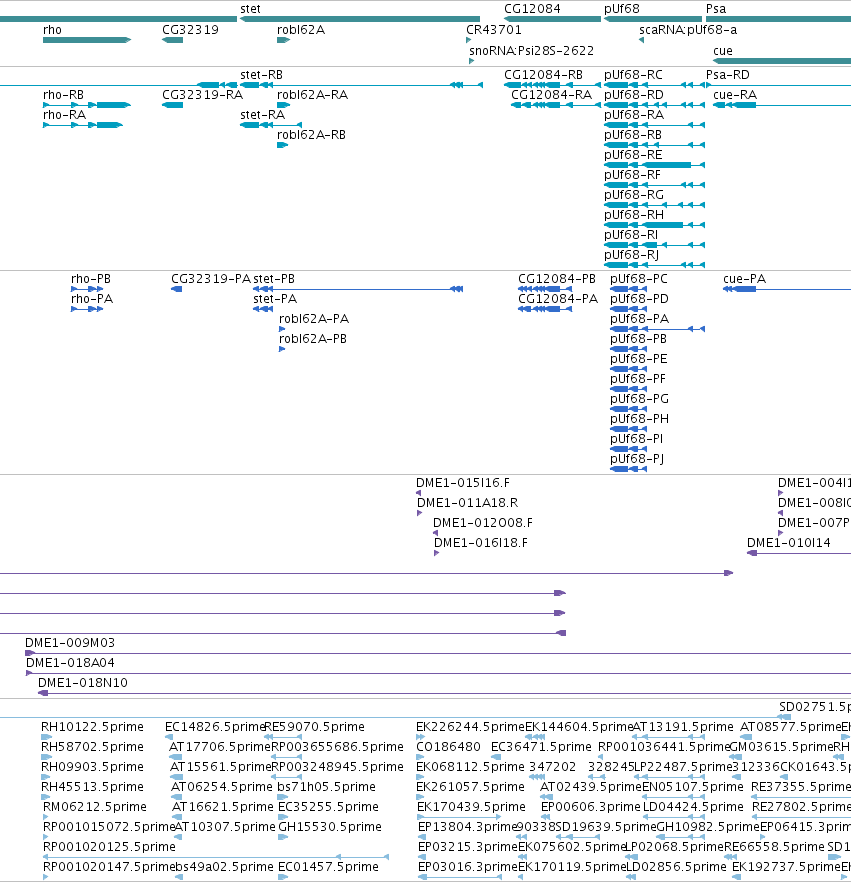Click EC36471.5prime EST label
851x882 pixels.
click(x=541, y=747)
